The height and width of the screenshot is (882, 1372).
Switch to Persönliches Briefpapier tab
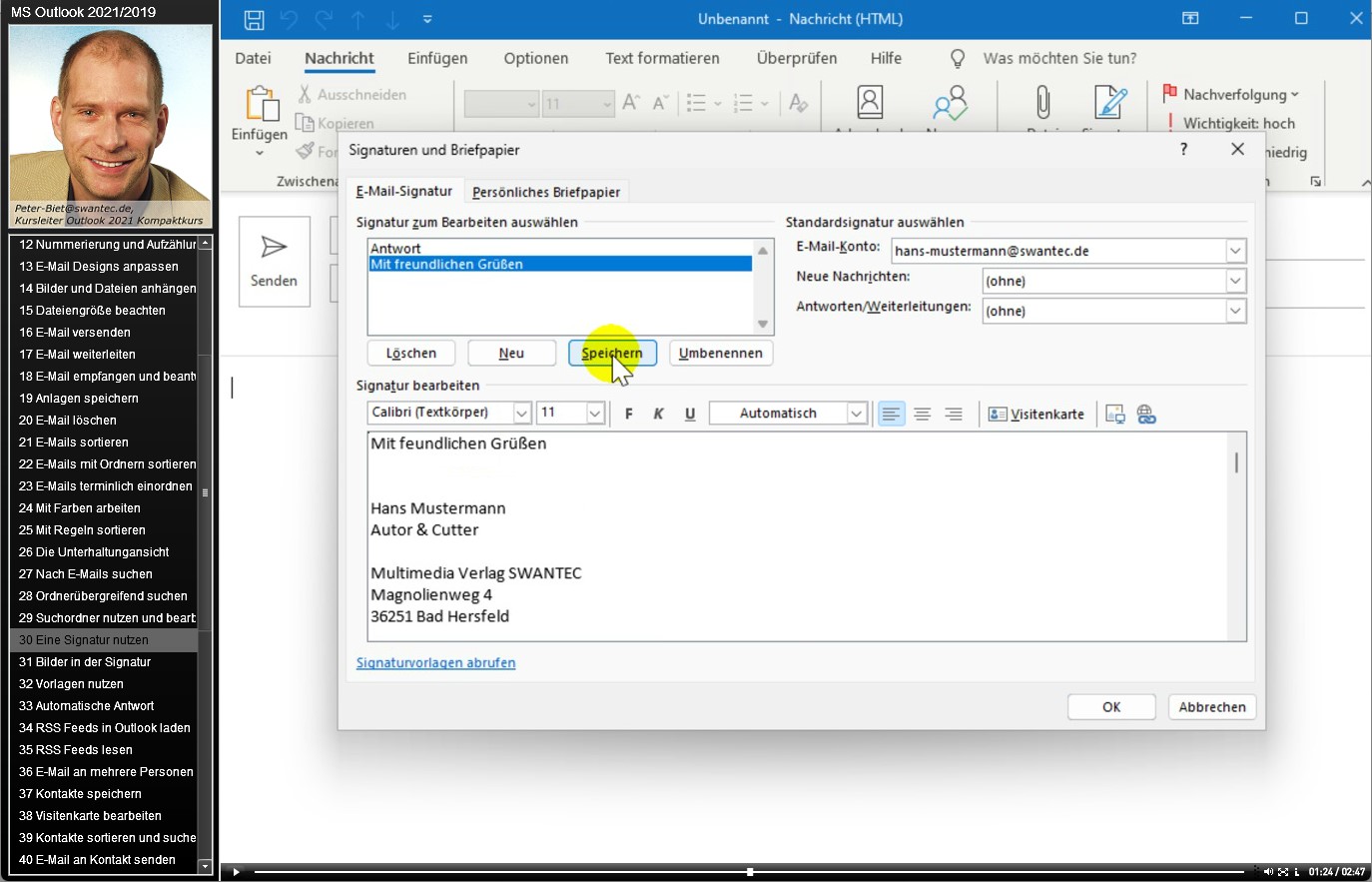coord(546,192)
